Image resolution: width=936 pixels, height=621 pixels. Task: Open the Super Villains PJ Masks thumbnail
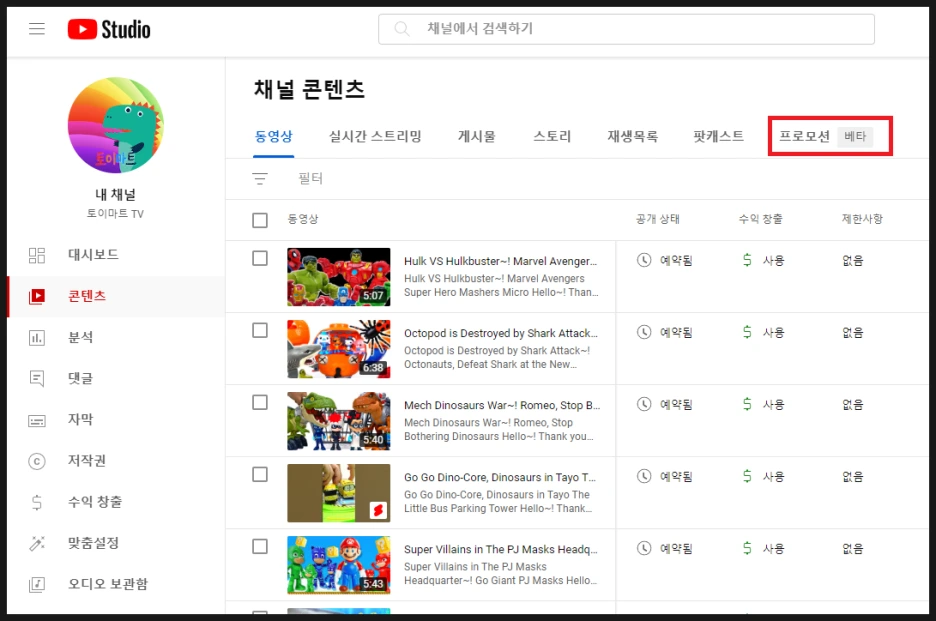(338, 565)
